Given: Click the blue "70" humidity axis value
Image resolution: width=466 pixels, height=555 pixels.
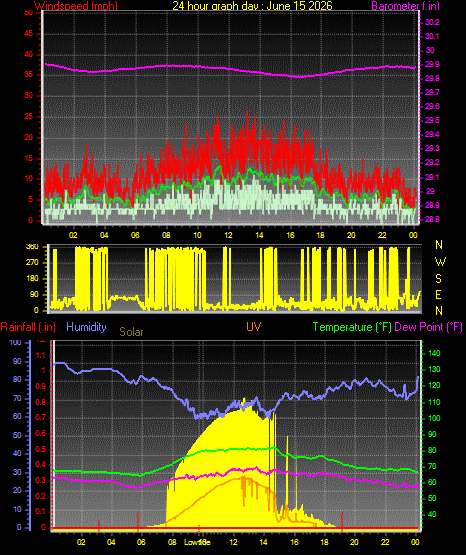Looking at the screenshot, I should [17, 399].
